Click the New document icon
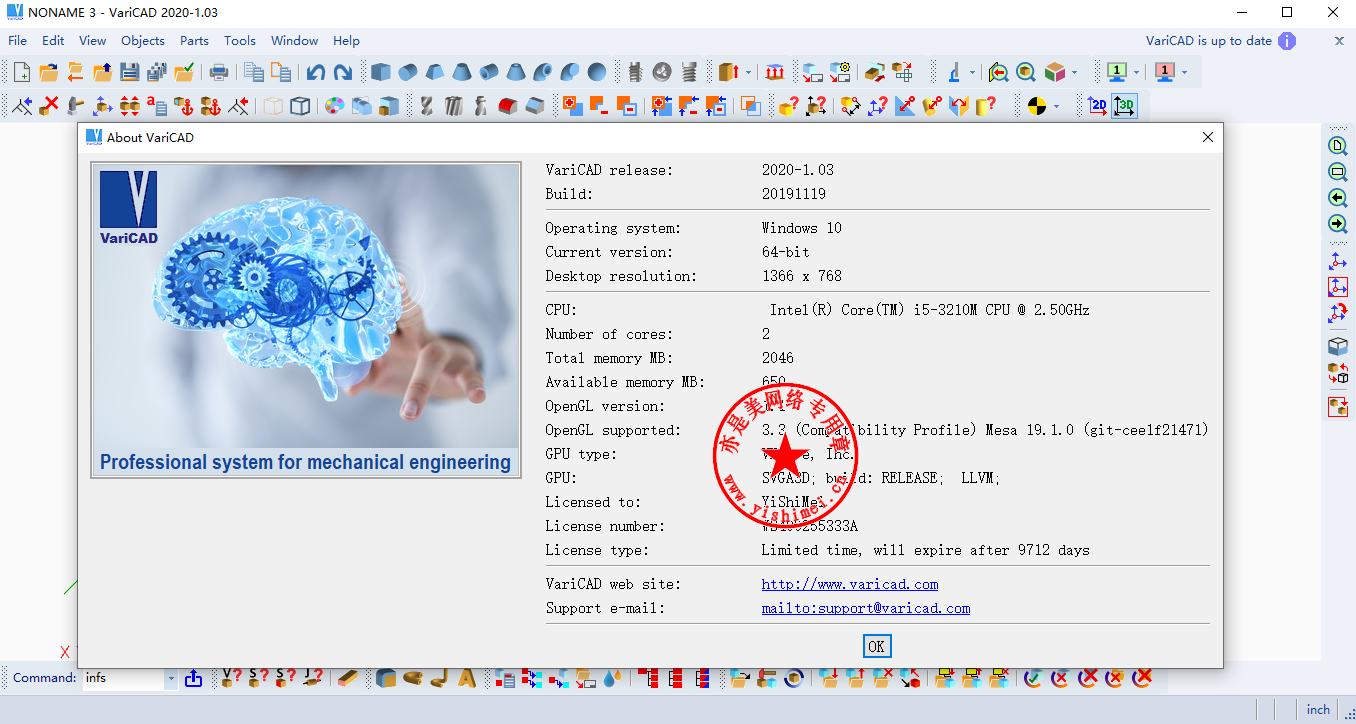 (21, 72)
